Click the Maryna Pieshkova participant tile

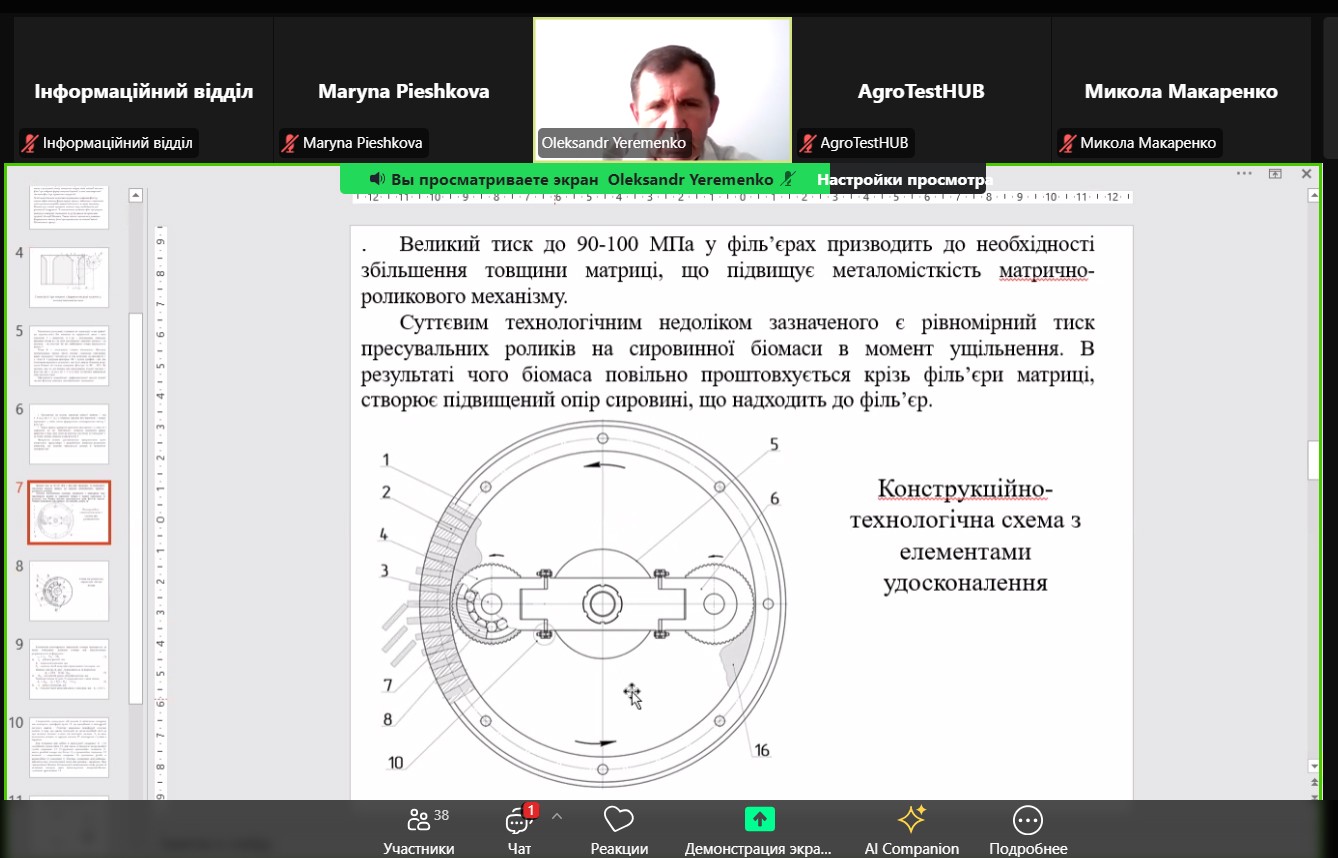coord(403,88)
